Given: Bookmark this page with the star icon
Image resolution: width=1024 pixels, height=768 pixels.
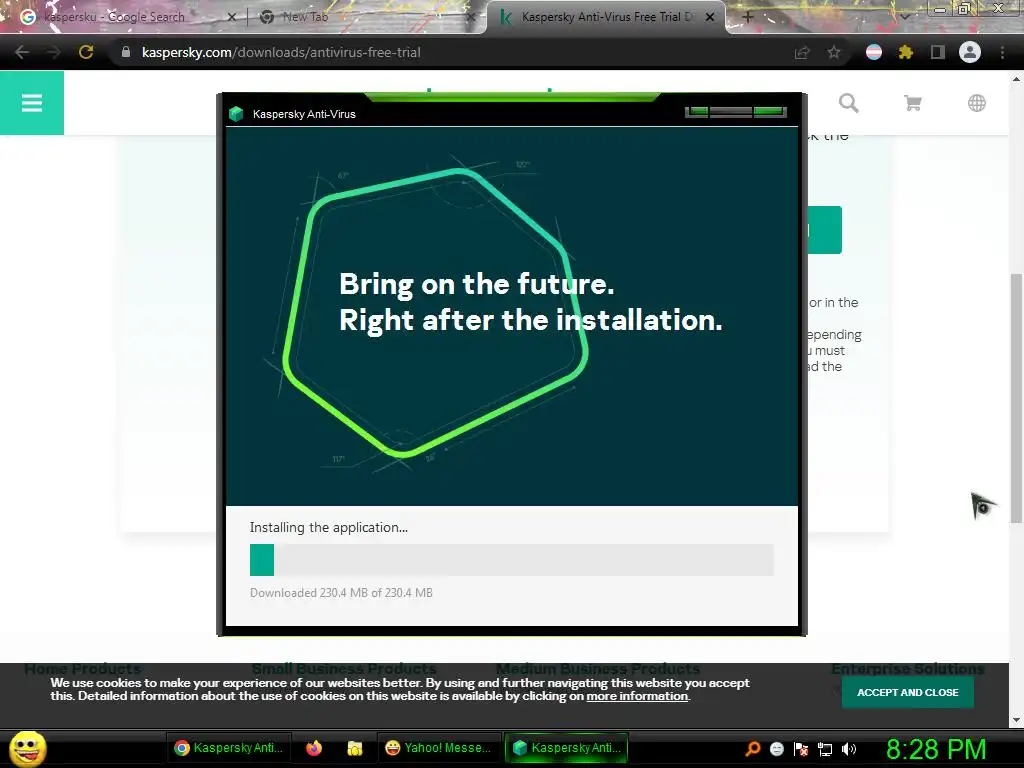Looking at the screenshot, I should point(834,52).
